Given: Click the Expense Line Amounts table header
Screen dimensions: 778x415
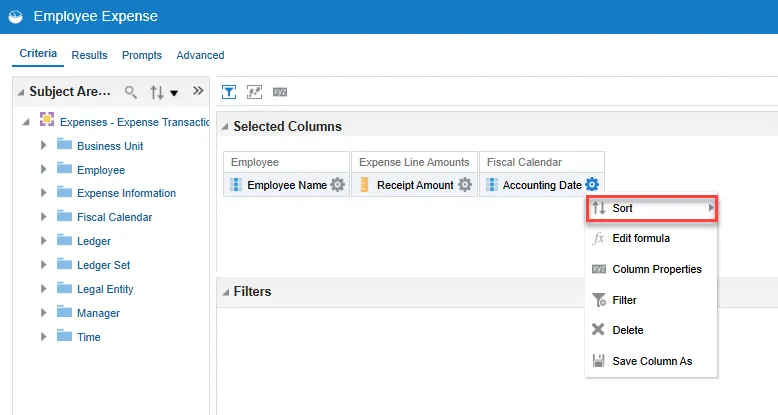Looking at the screenshot, I should tap(414, 162).
